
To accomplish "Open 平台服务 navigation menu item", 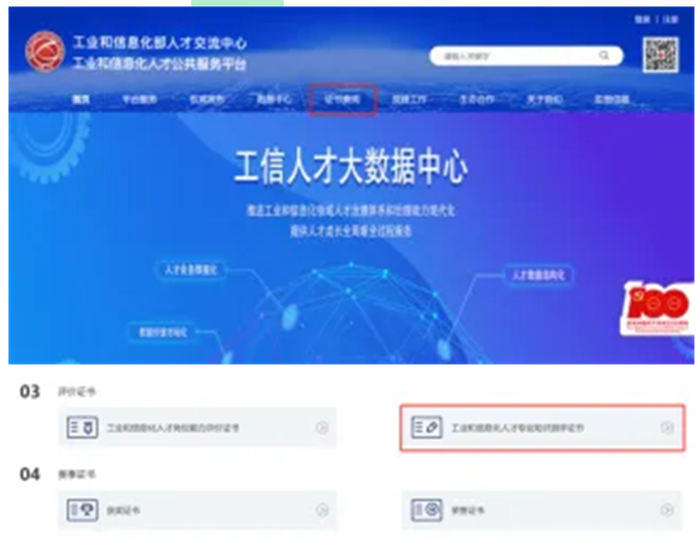I will [140, 99].
